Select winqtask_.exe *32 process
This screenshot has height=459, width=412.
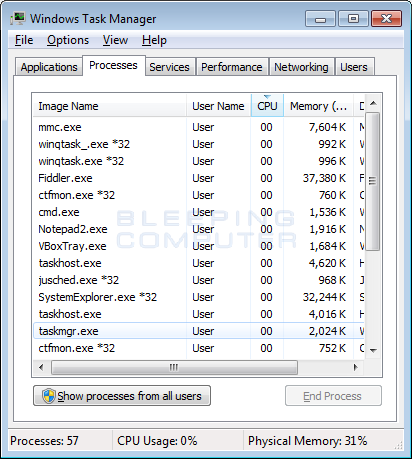[x=199, y=144]
